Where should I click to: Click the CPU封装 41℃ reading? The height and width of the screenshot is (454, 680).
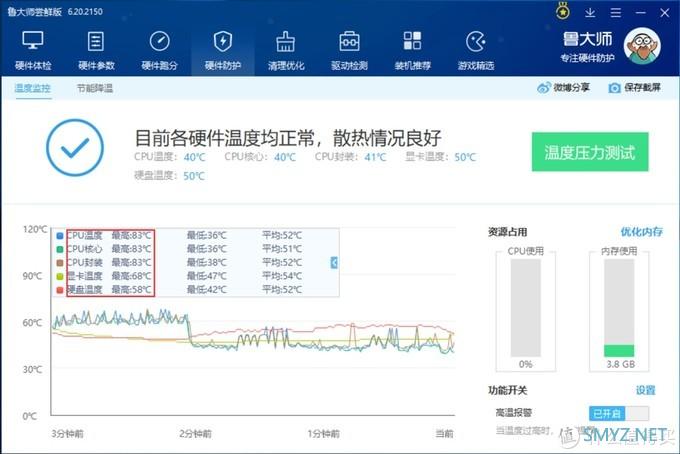tap(350, 157)
